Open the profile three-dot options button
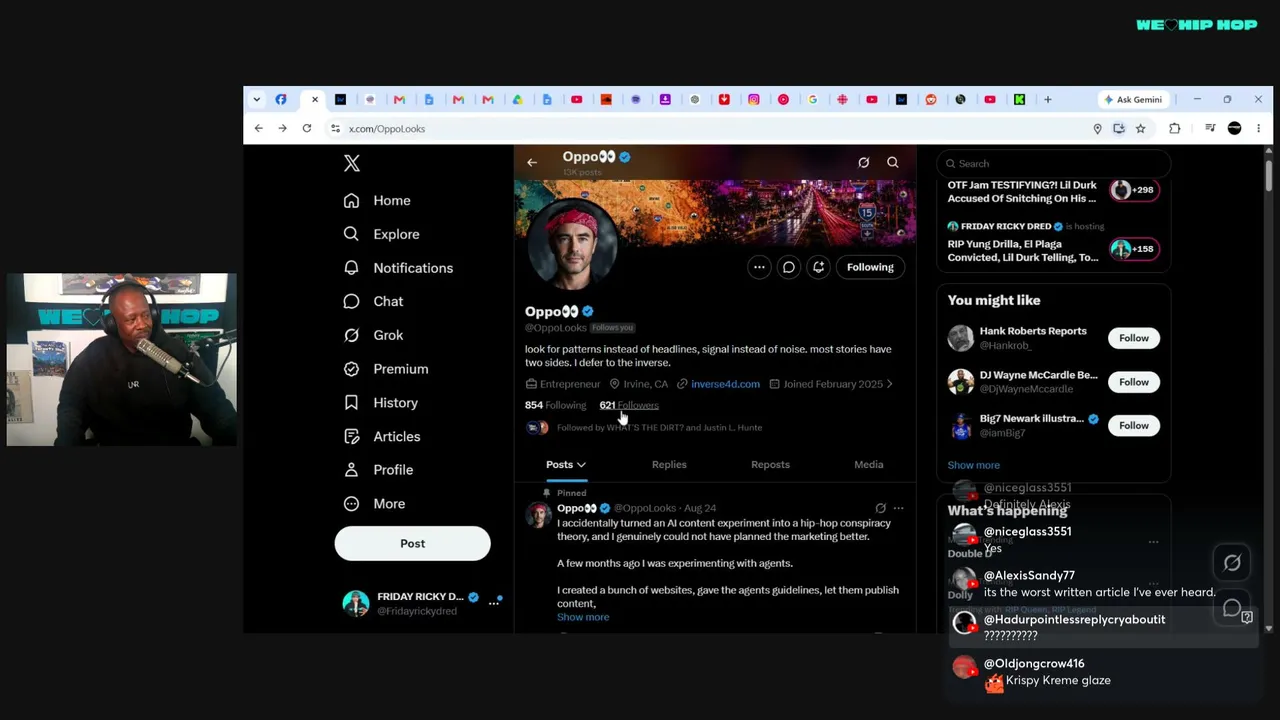The height and width of the screenshot is (720, 1280). (x=759, y=267)
